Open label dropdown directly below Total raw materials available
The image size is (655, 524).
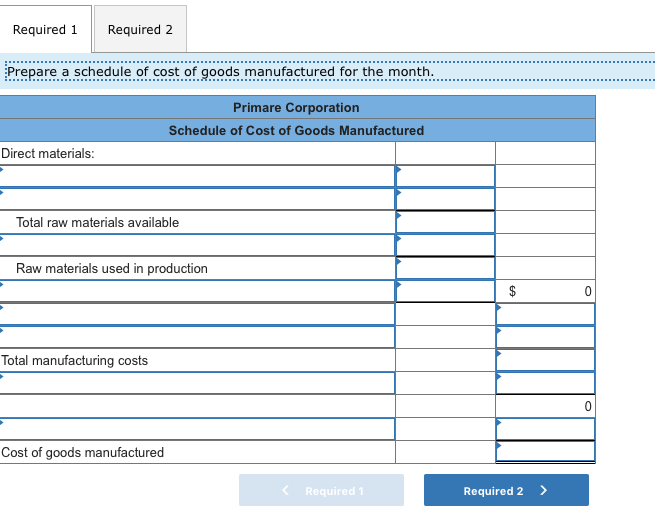point(197,245)
